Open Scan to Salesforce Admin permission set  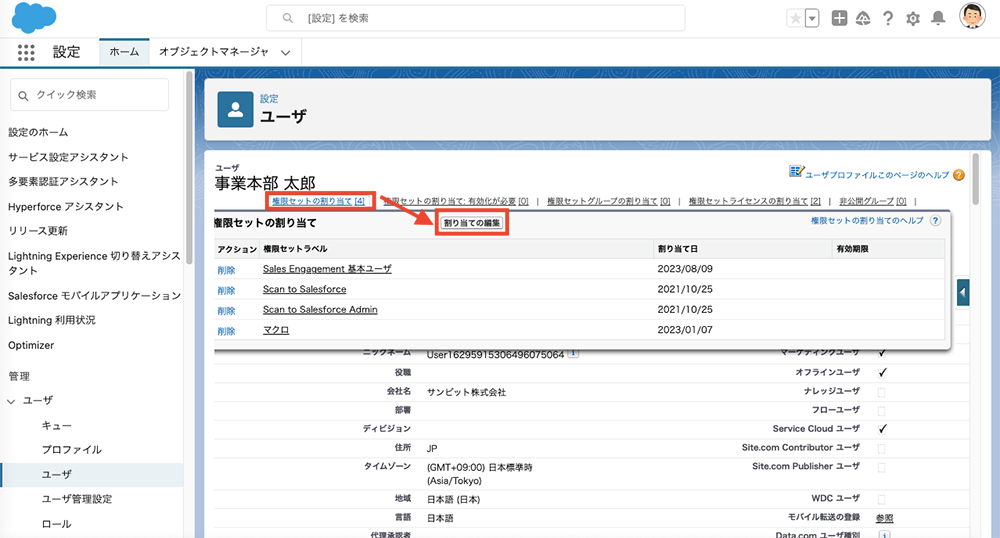pos(320,309)
